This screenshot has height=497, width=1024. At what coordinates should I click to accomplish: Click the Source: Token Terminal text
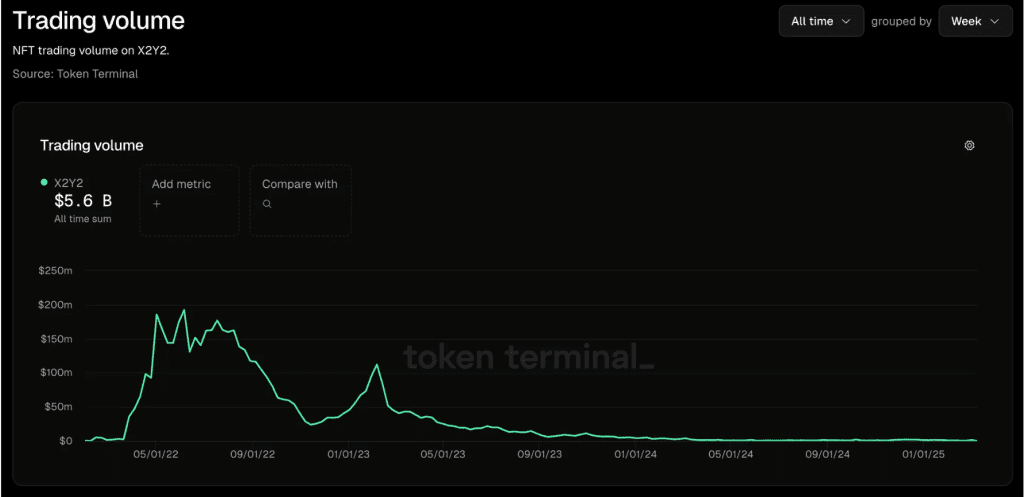[x=75, y=74]
